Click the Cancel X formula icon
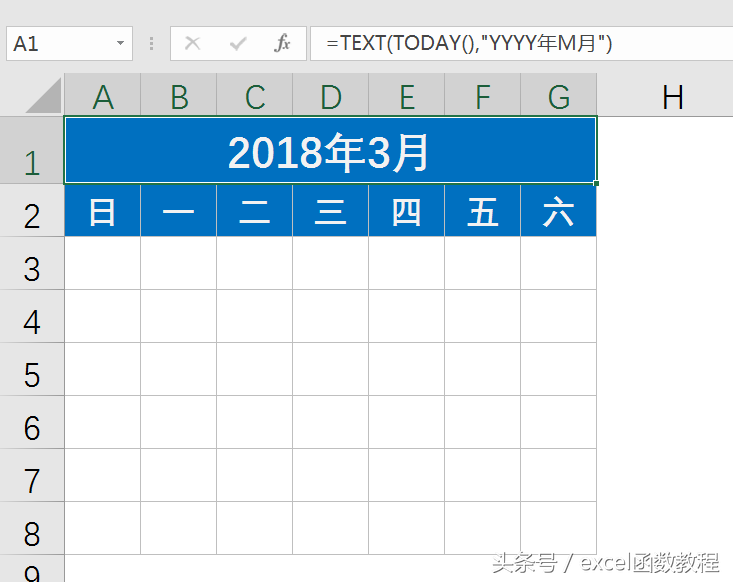This screenshot has height=582, width=733. coord(192,43)
